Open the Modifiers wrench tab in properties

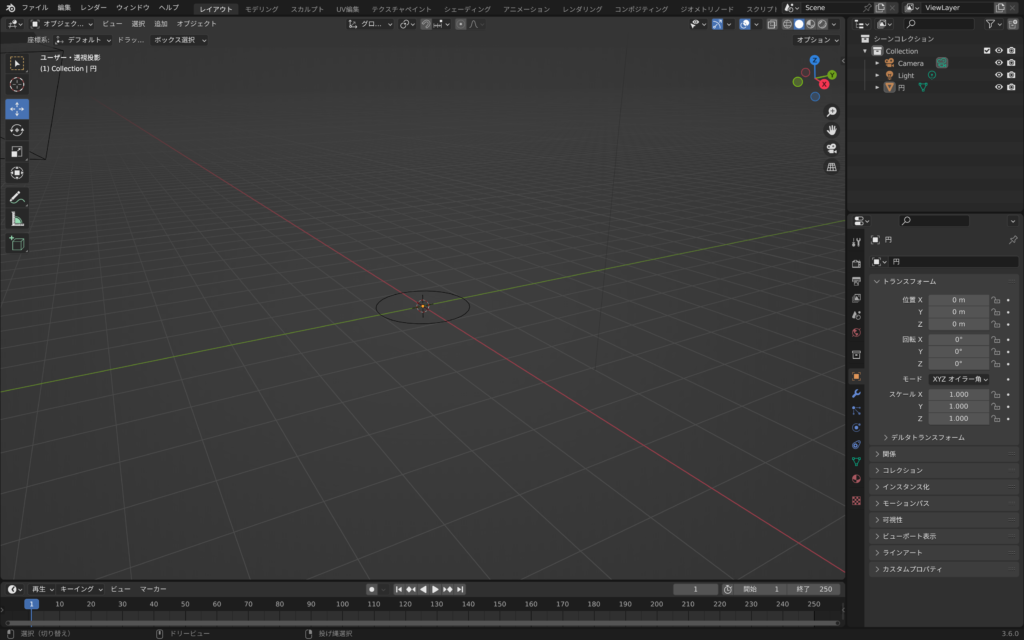(x=856, y=393)
